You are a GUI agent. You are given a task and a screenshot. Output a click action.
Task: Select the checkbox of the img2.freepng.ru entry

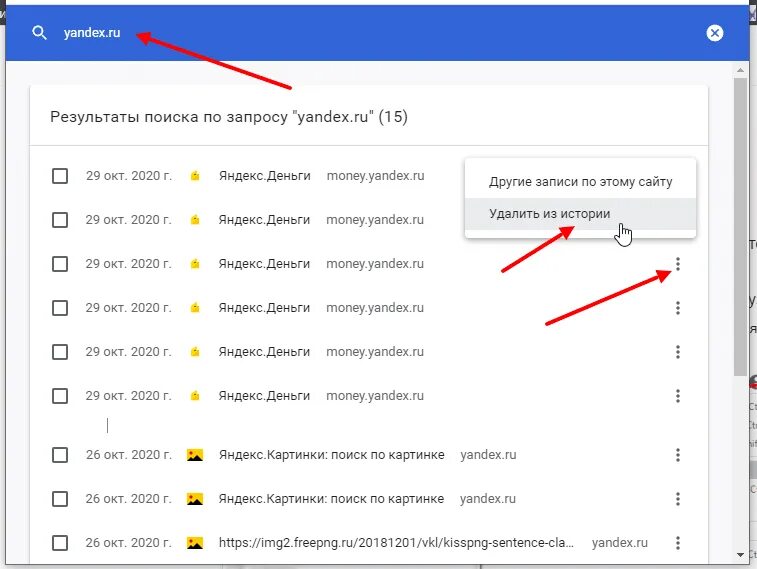(60, 543)
